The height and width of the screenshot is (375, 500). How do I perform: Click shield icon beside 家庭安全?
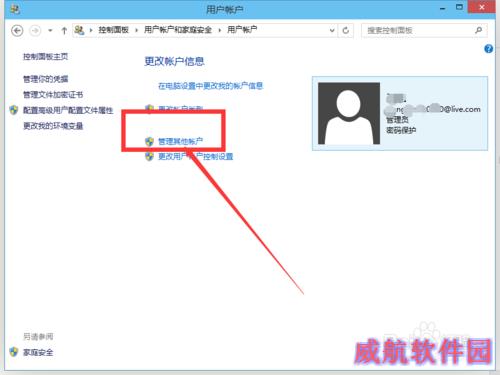click(x=14, y=352)
